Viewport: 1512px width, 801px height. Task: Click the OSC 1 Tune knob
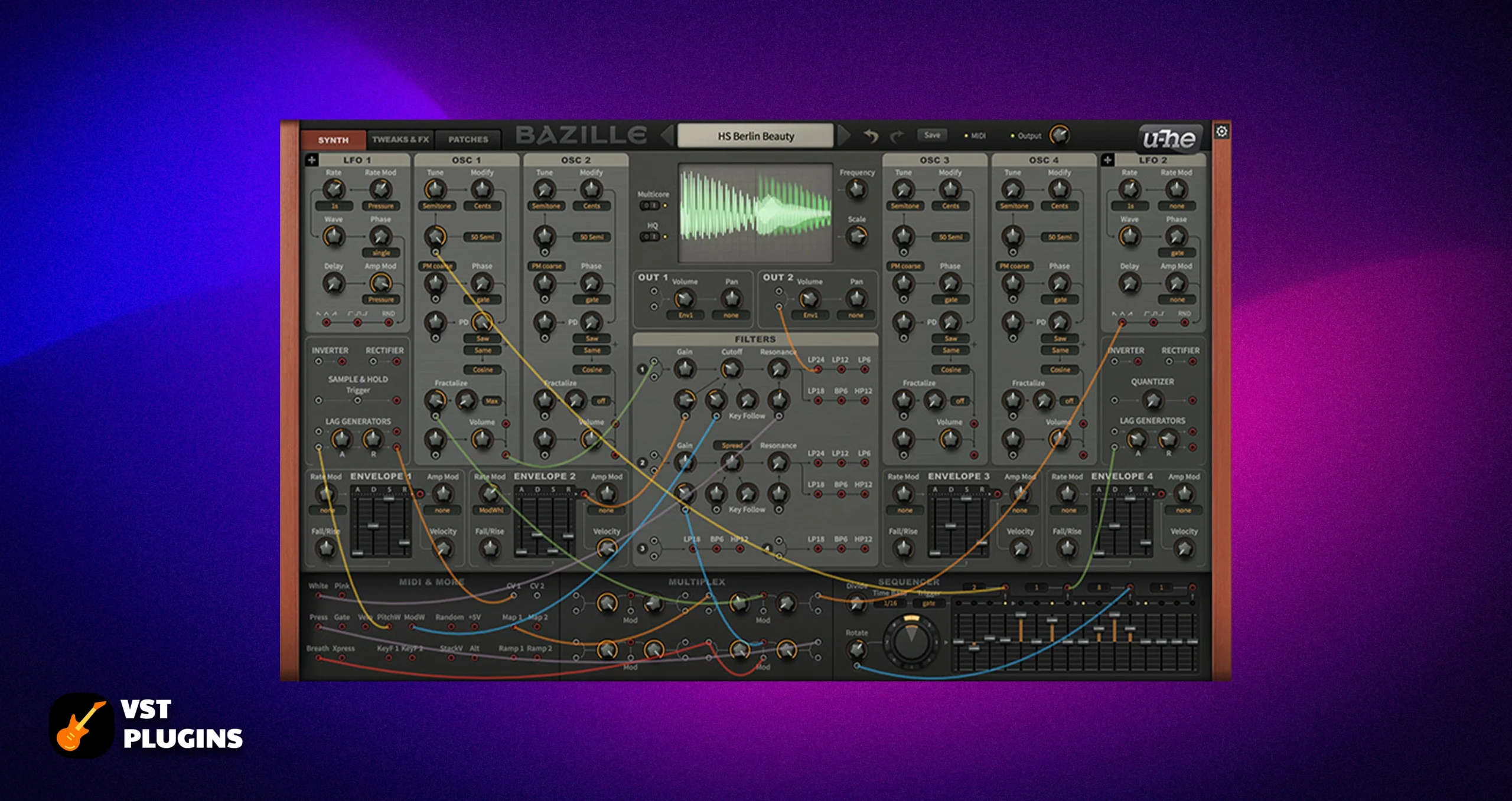coord(435,189)
